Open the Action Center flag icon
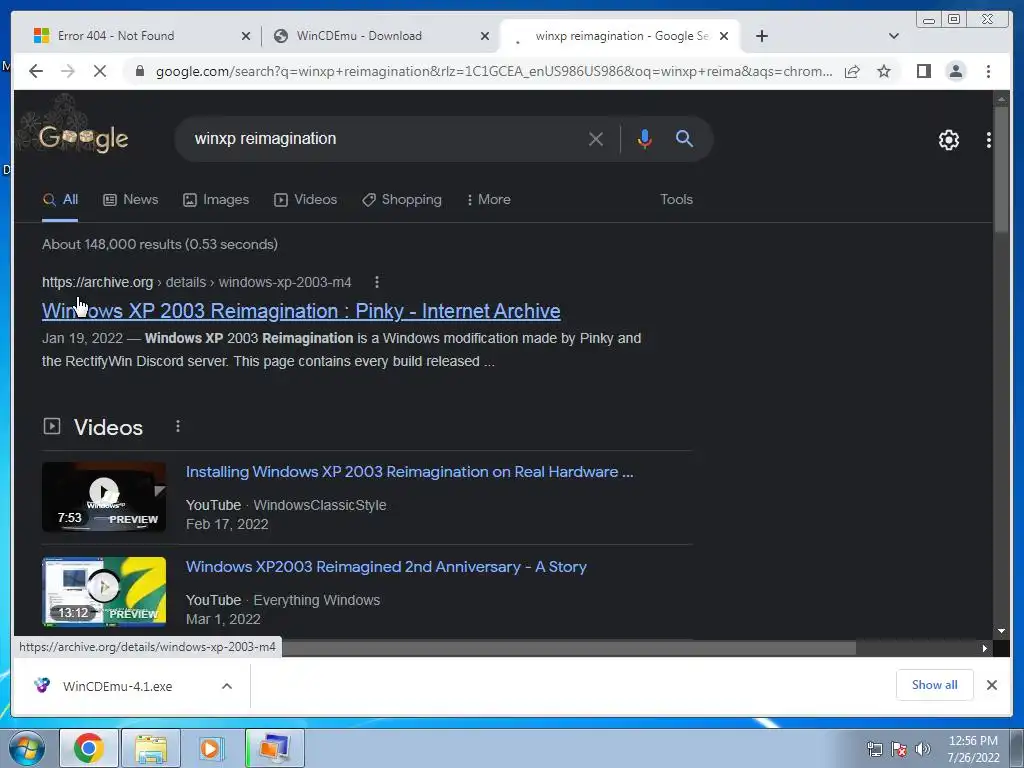The width and height of the screenshot is (1024, 768). point(899,749)
